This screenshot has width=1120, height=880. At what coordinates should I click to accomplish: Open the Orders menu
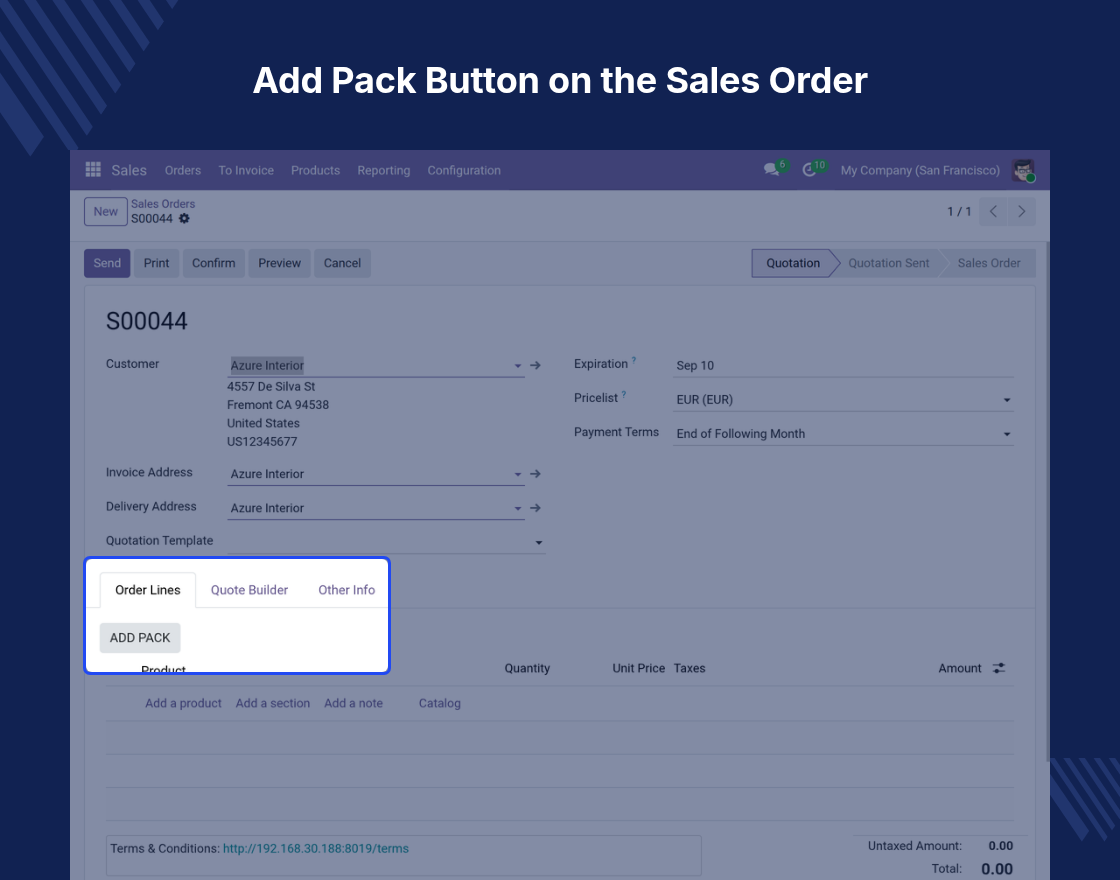pyautogui.click(x=183, y=170)
